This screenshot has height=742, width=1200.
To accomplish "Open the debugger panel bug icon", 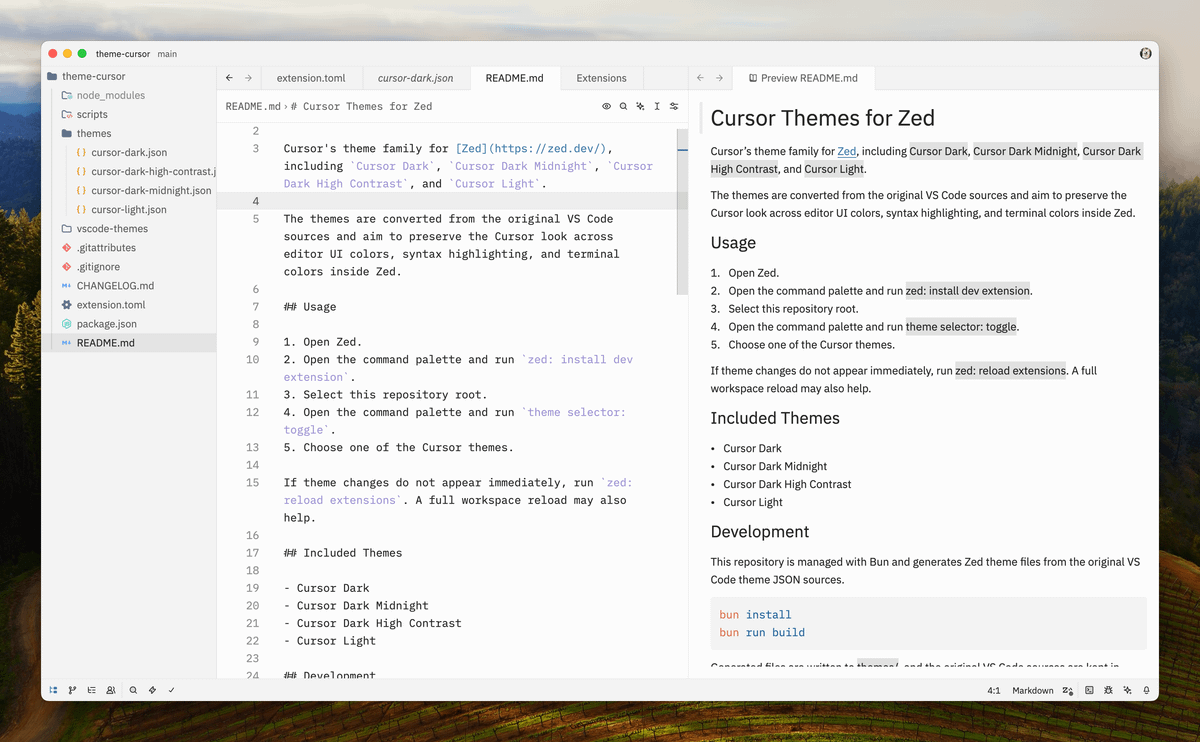I will 1108,690.
